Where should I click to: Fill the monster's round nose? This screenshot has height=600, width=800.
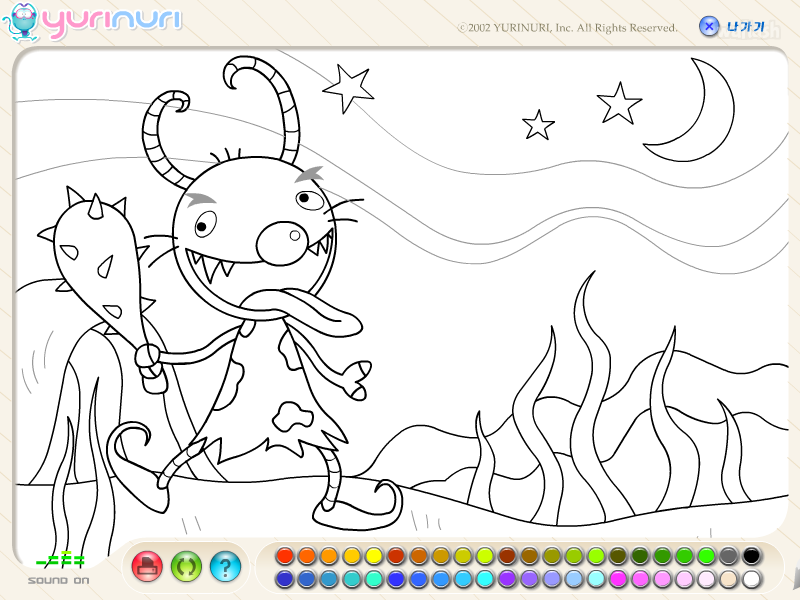click(x=278, y=245)
